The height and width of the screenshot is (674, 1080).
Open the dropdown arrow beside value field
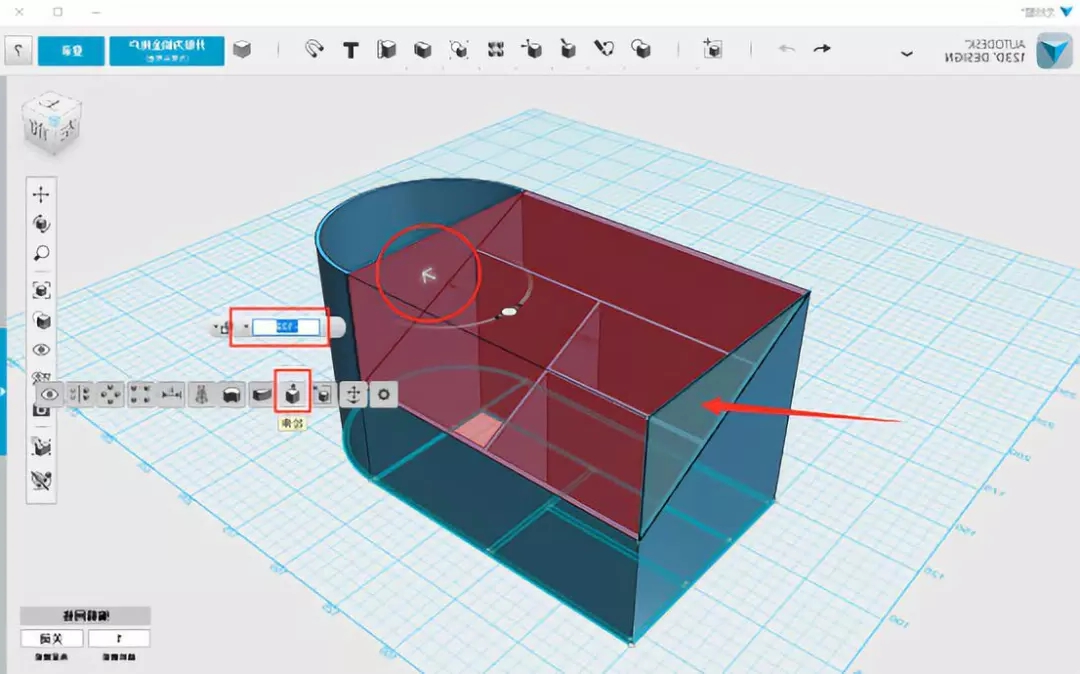[x=245, y=327]
